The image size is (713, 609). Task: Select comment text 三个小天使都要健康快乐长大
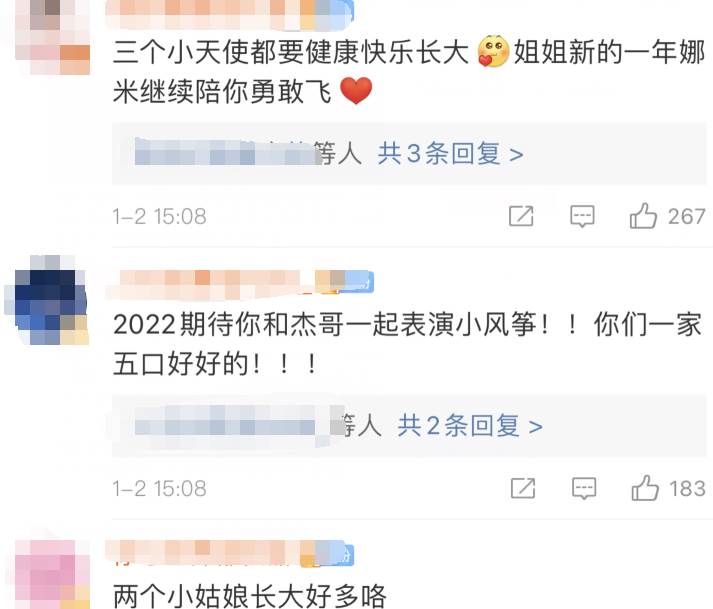pyautogui.click(x=291, y=52)
